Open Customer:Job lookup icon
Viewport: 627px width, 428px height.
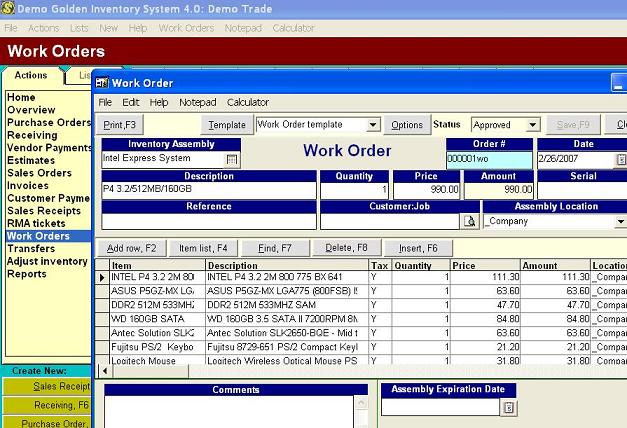pos(470,221)
